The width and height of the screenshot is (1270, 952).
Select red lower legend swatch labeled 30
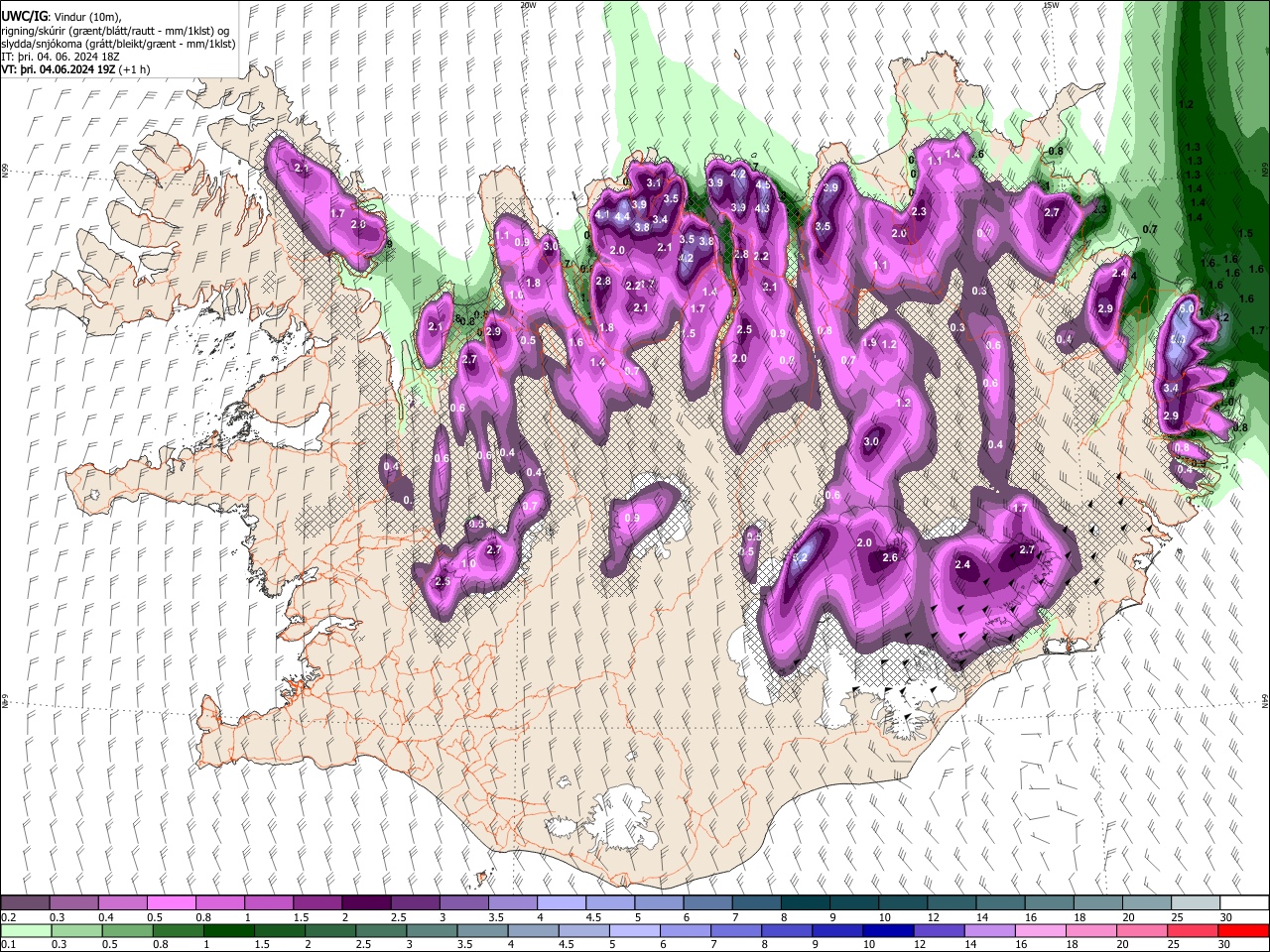pos(1243,930)
